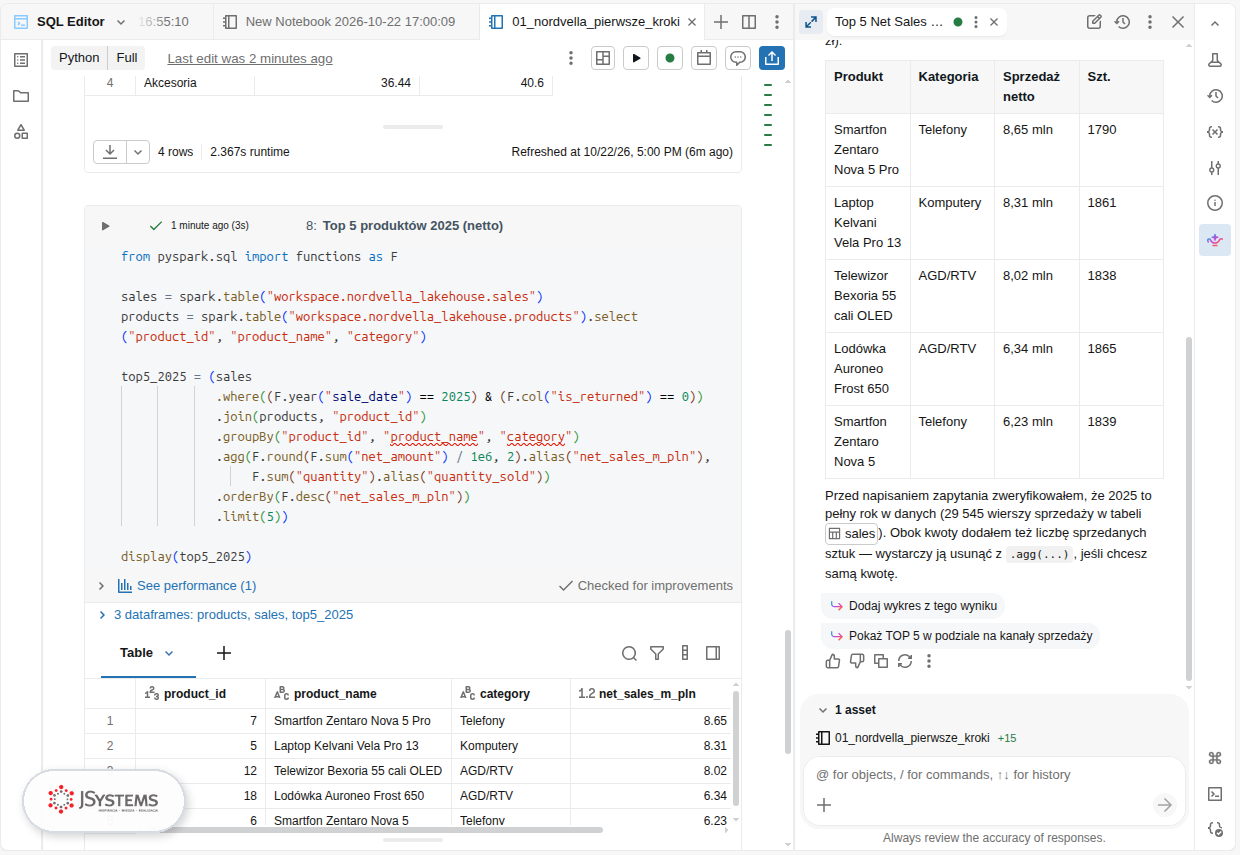
Task: Collapse the 1 asset section
Action: tap(823, 710)
